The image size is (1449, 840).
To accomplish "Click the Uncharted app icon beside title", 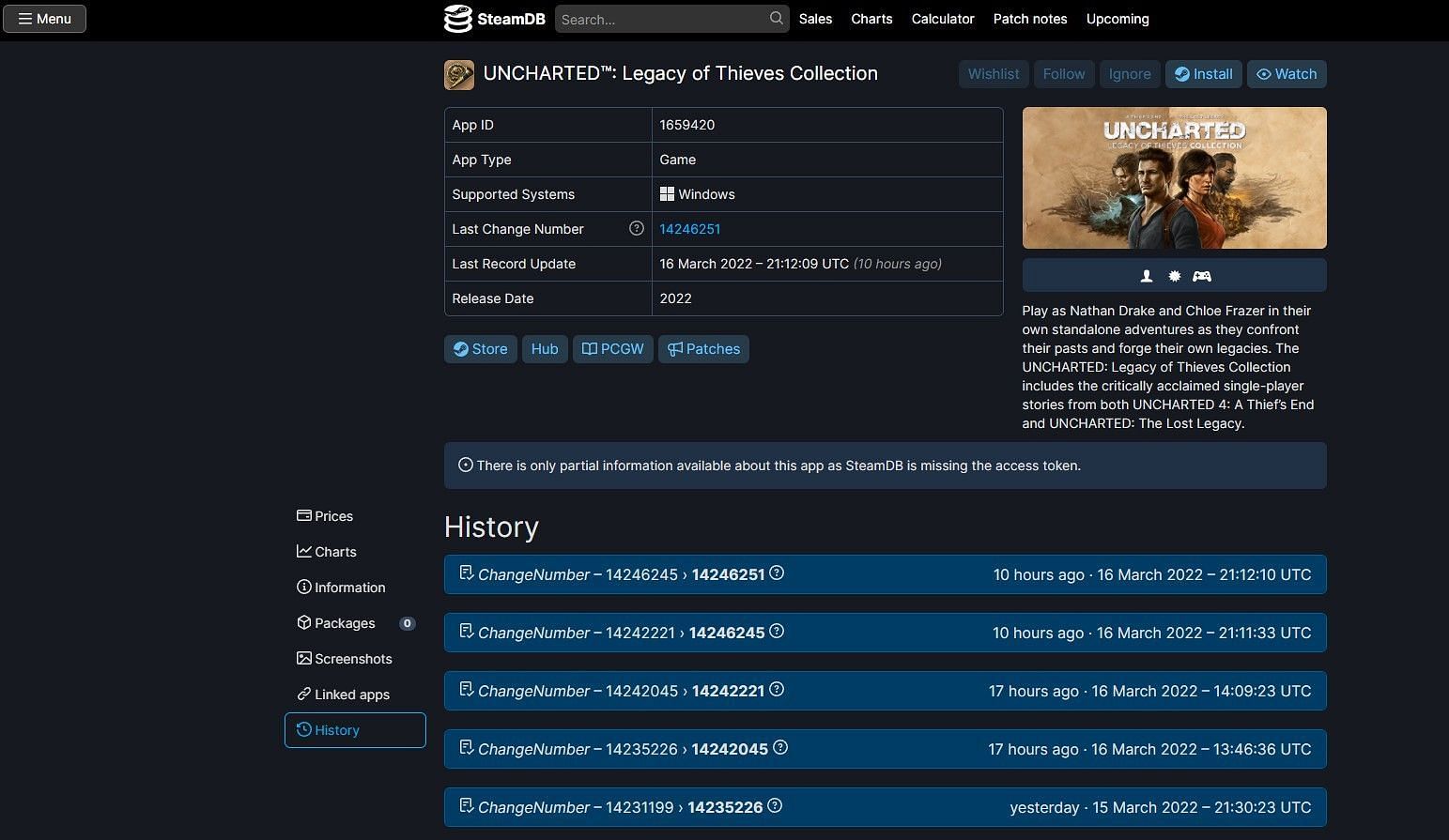I will [x=459, y=74].
